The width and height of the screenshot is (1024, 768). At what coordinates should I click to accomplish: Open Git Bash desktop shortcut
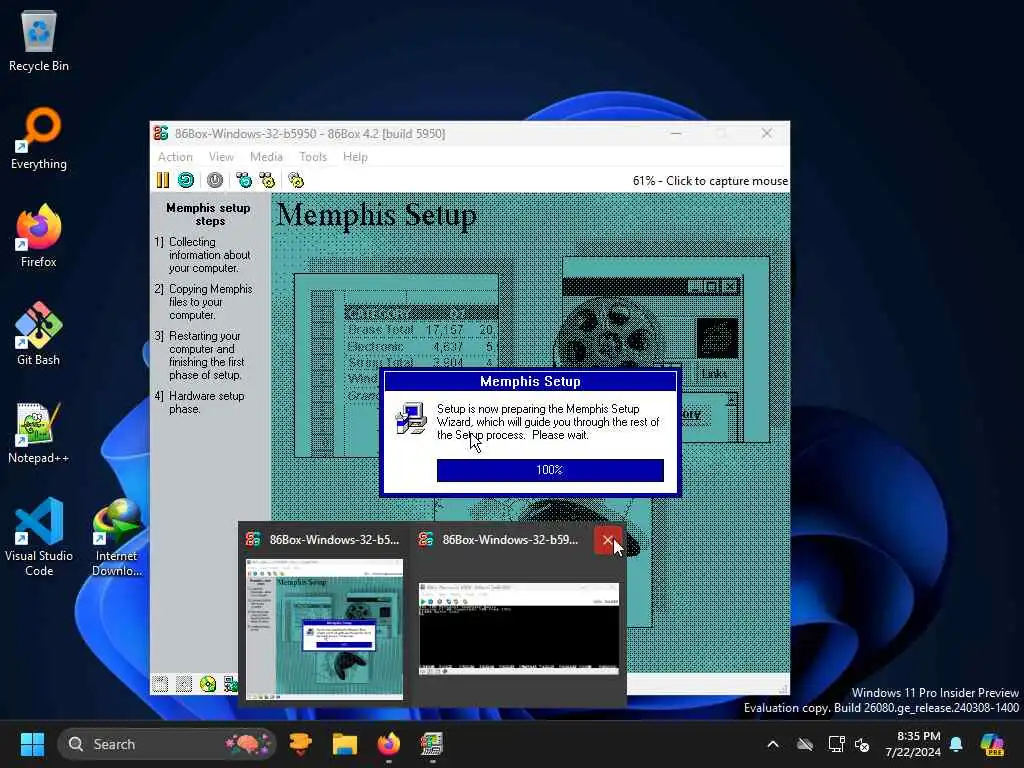coord(39,334)
